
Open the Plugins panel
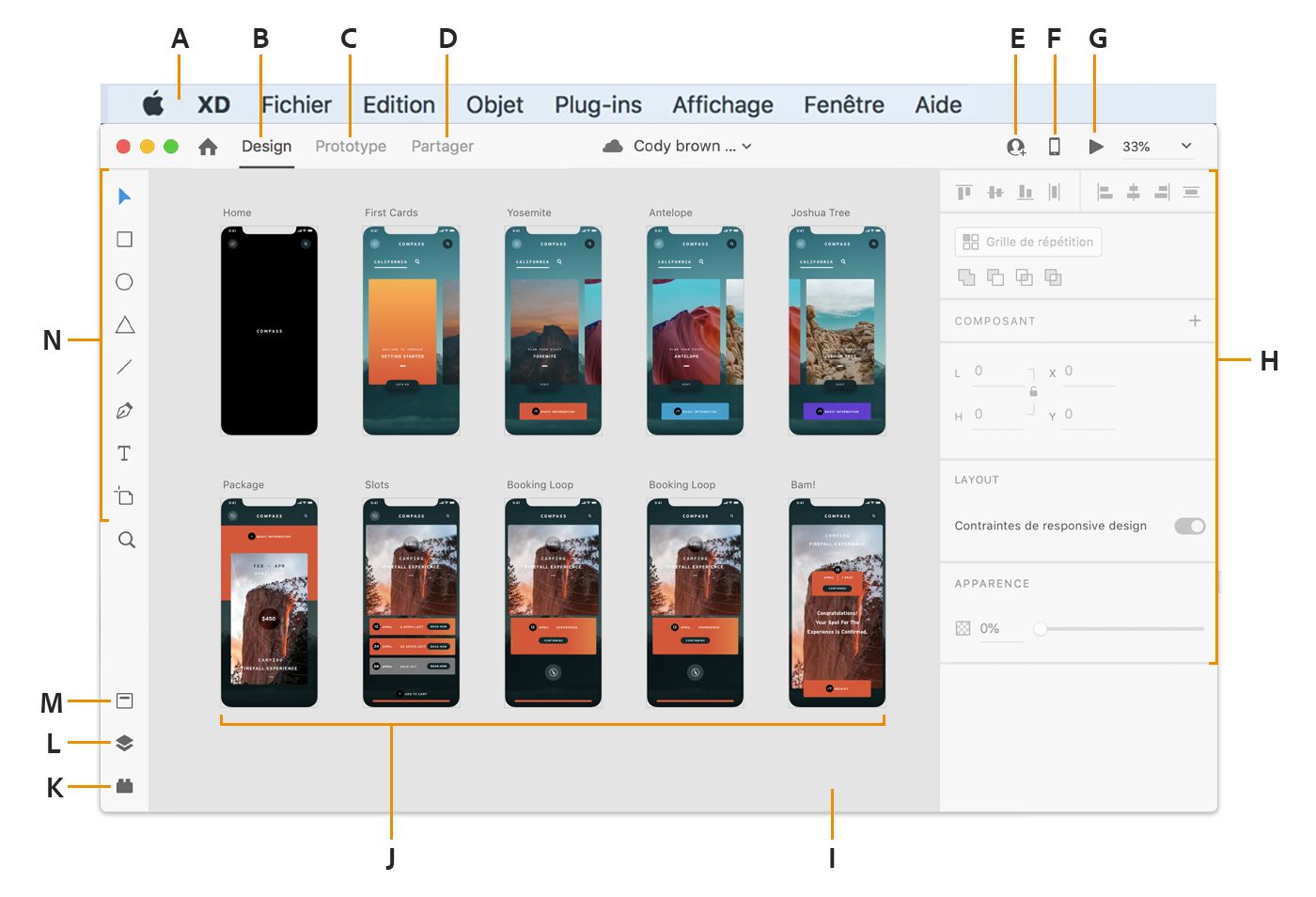(x=125, y=787)
